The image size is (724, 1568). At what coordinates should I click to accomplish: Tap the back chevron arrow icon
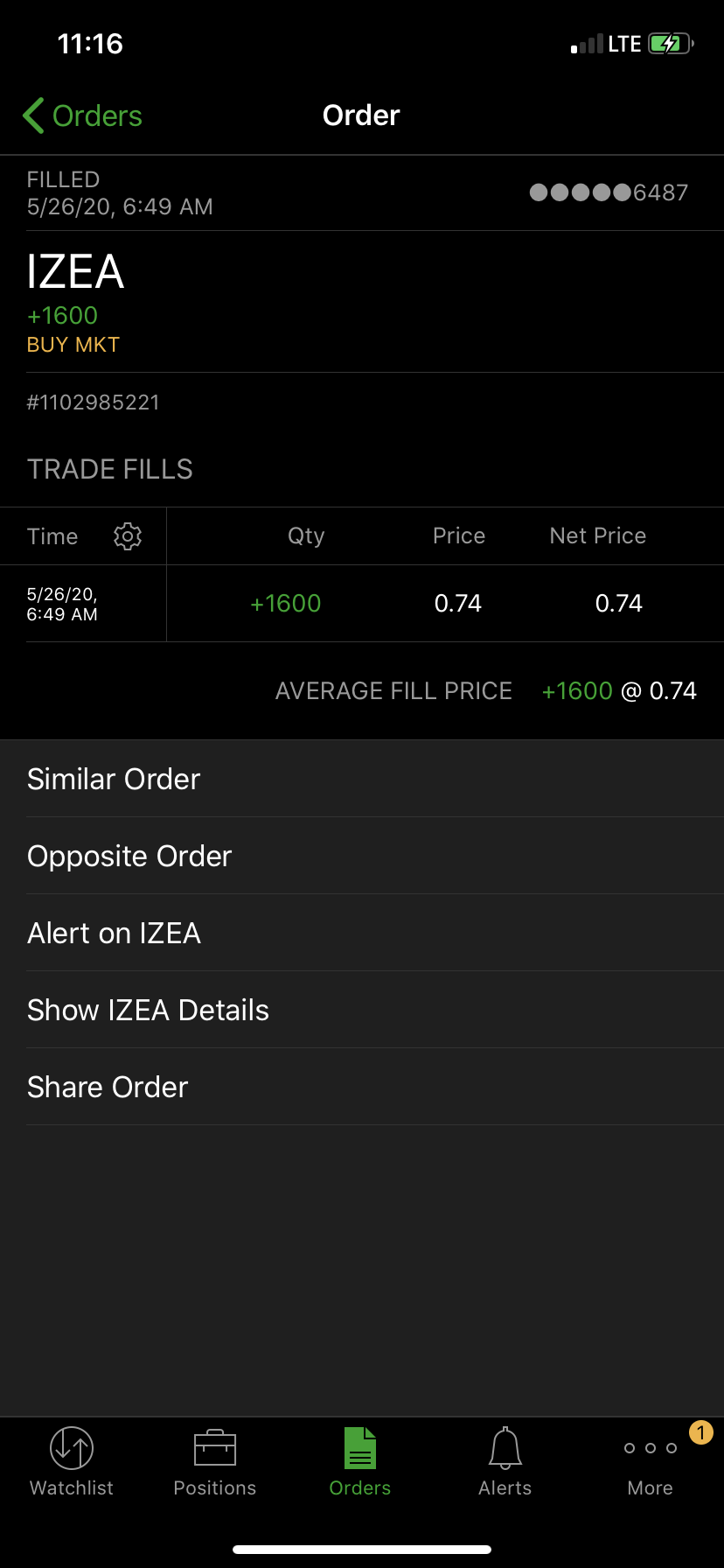(34, 115)
